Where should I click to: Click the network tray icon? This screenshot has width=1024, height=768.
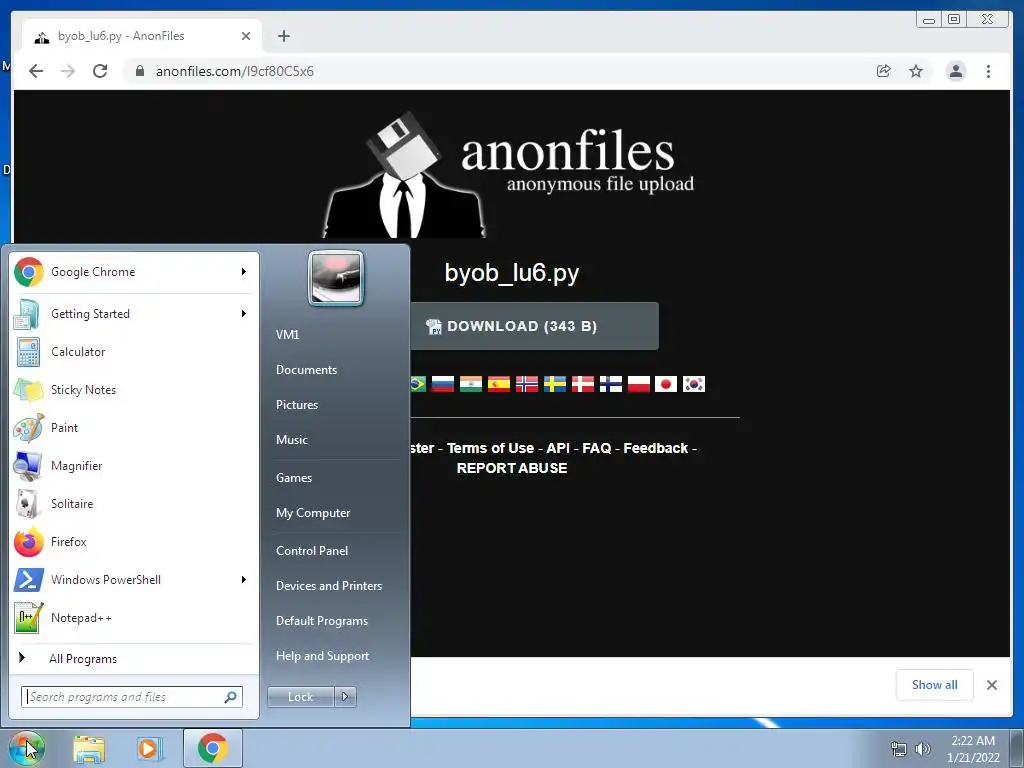click(899, 749)
